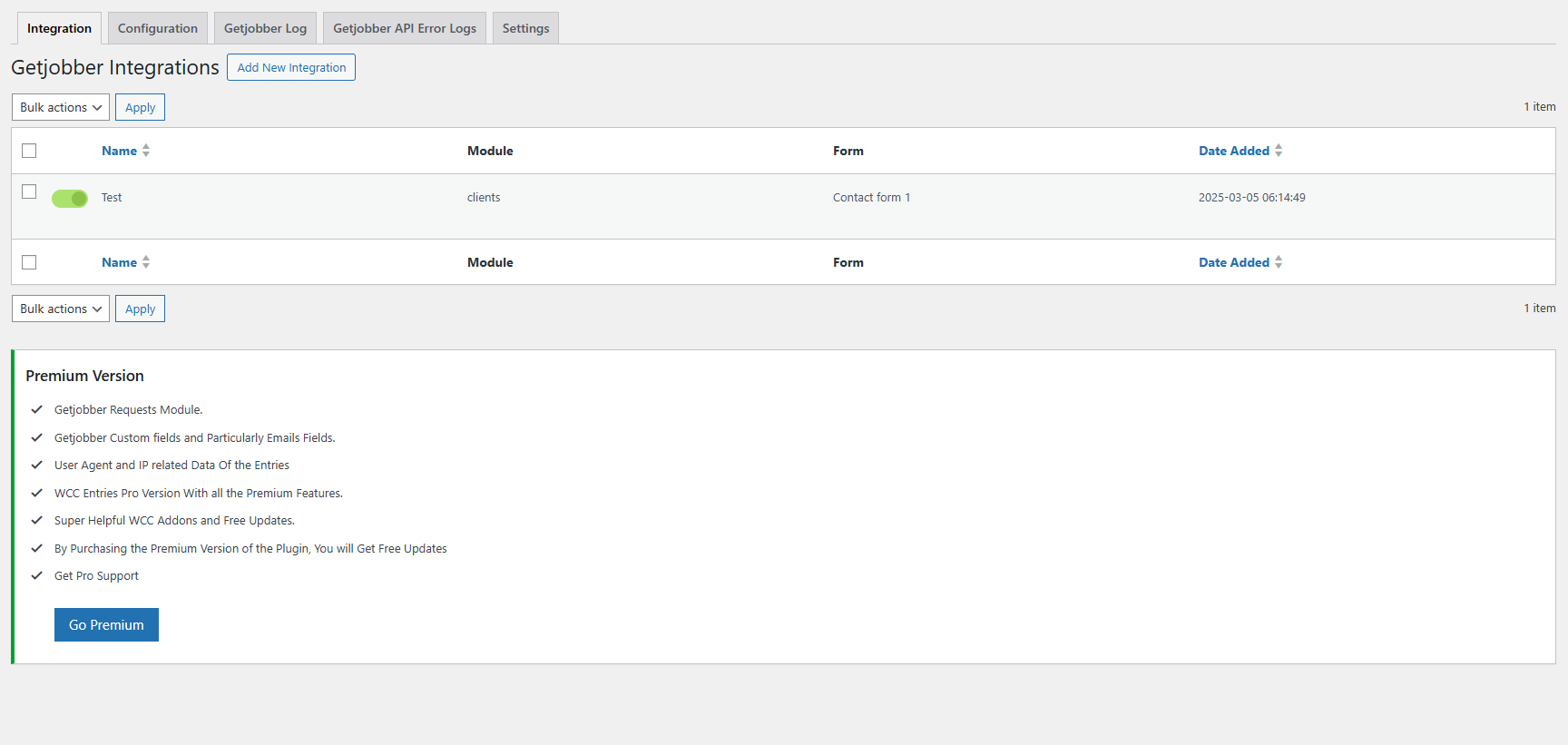Image resolution: width=1568 pixels, height=745 pixels.
Task: Click the 'Getjobber Requests Module.' feature text
Action: click(x=128, y=410)
